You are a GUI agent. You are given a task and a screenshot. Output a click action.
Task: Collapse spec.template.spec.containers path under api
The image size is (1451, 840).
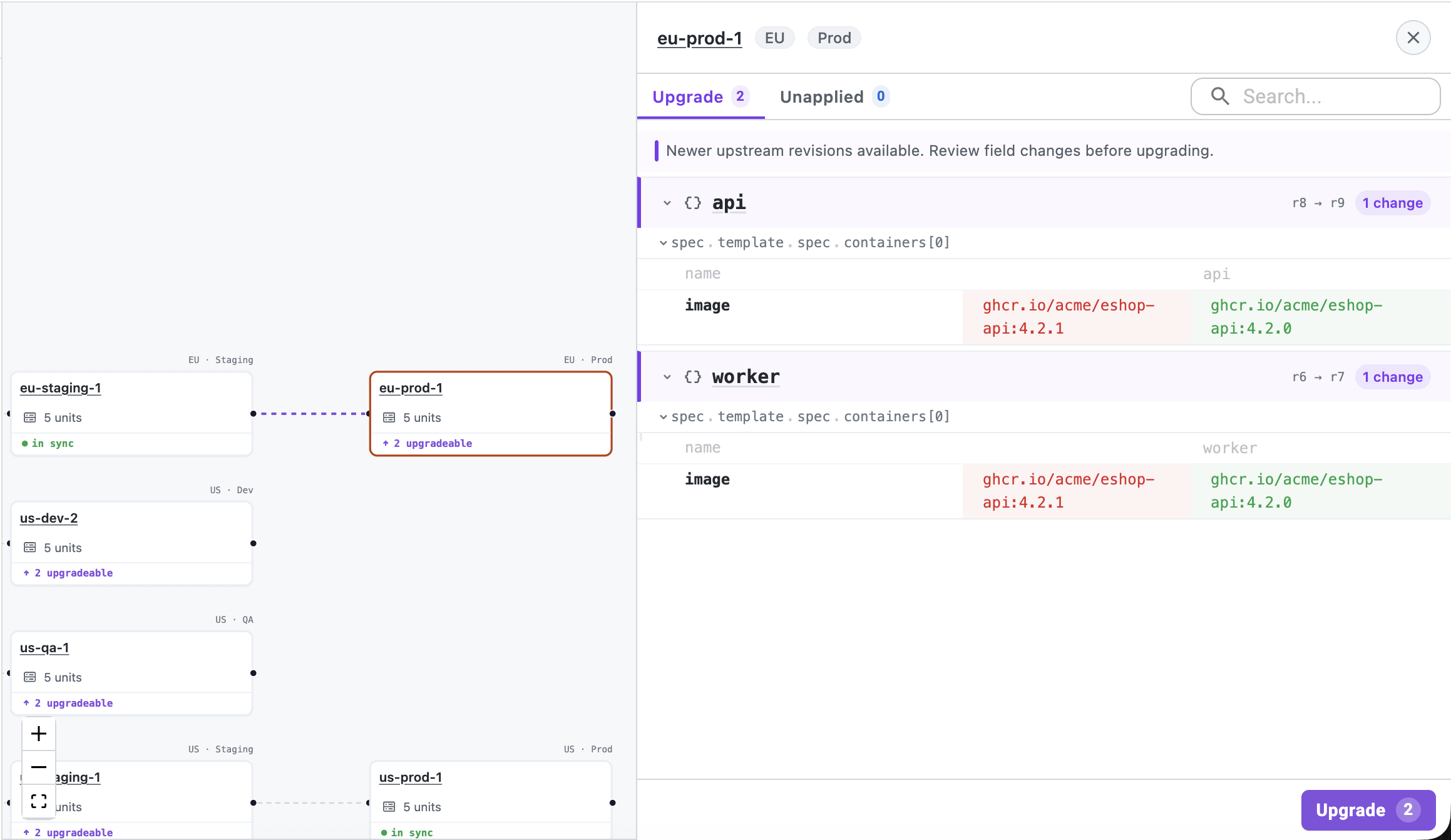(663, 242)
